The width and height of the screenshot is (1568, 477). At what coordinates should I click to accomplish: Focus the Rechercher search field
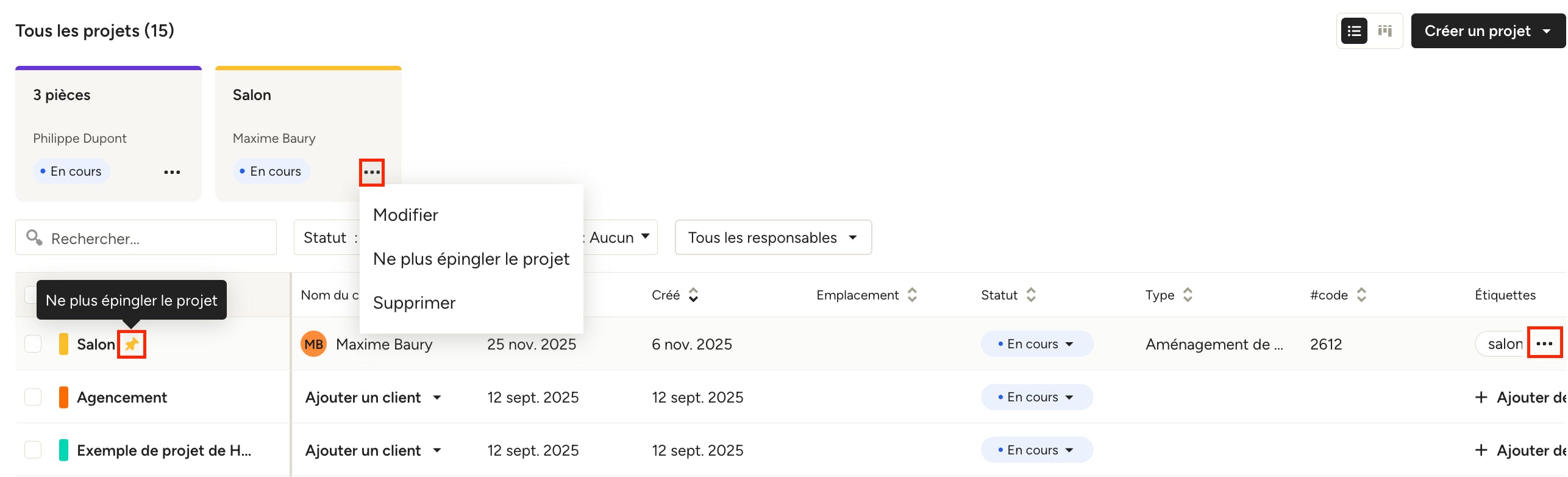[x=159, y=238]
